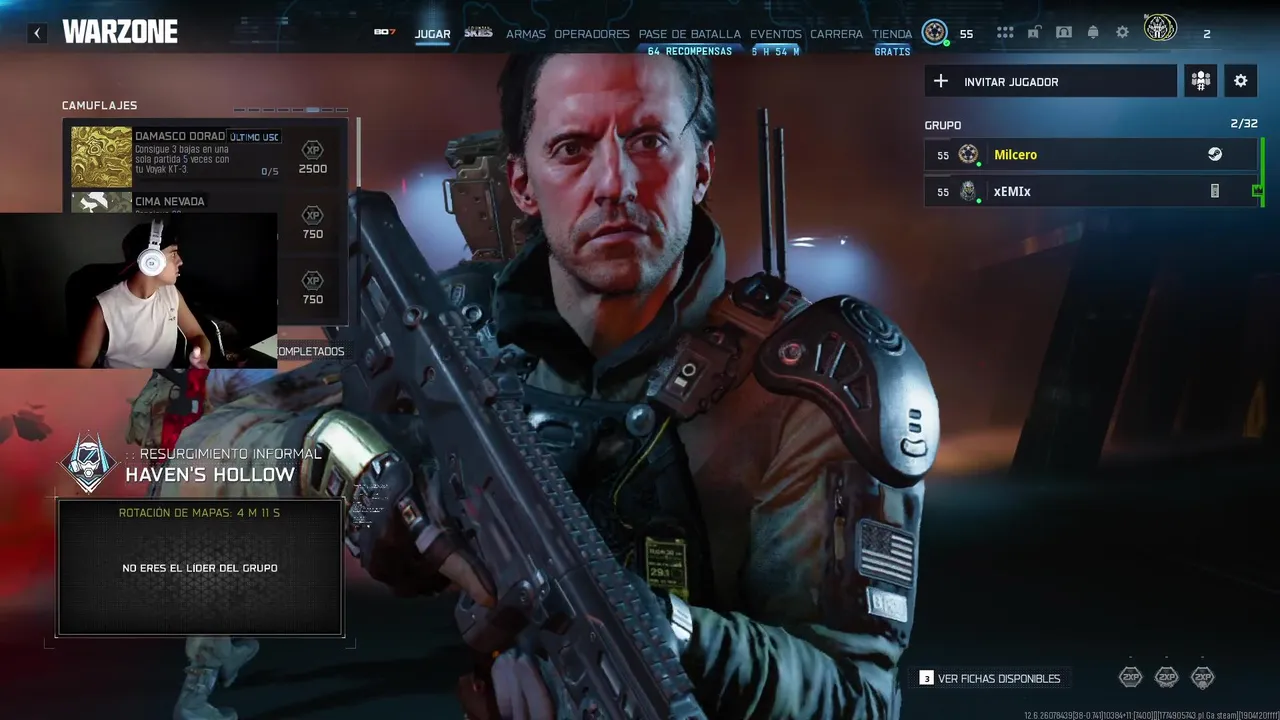The image size is (1280, 720).
Task: Click the 2500 XP reward icon
Action: pyautogui.click(x=312, y=150)
